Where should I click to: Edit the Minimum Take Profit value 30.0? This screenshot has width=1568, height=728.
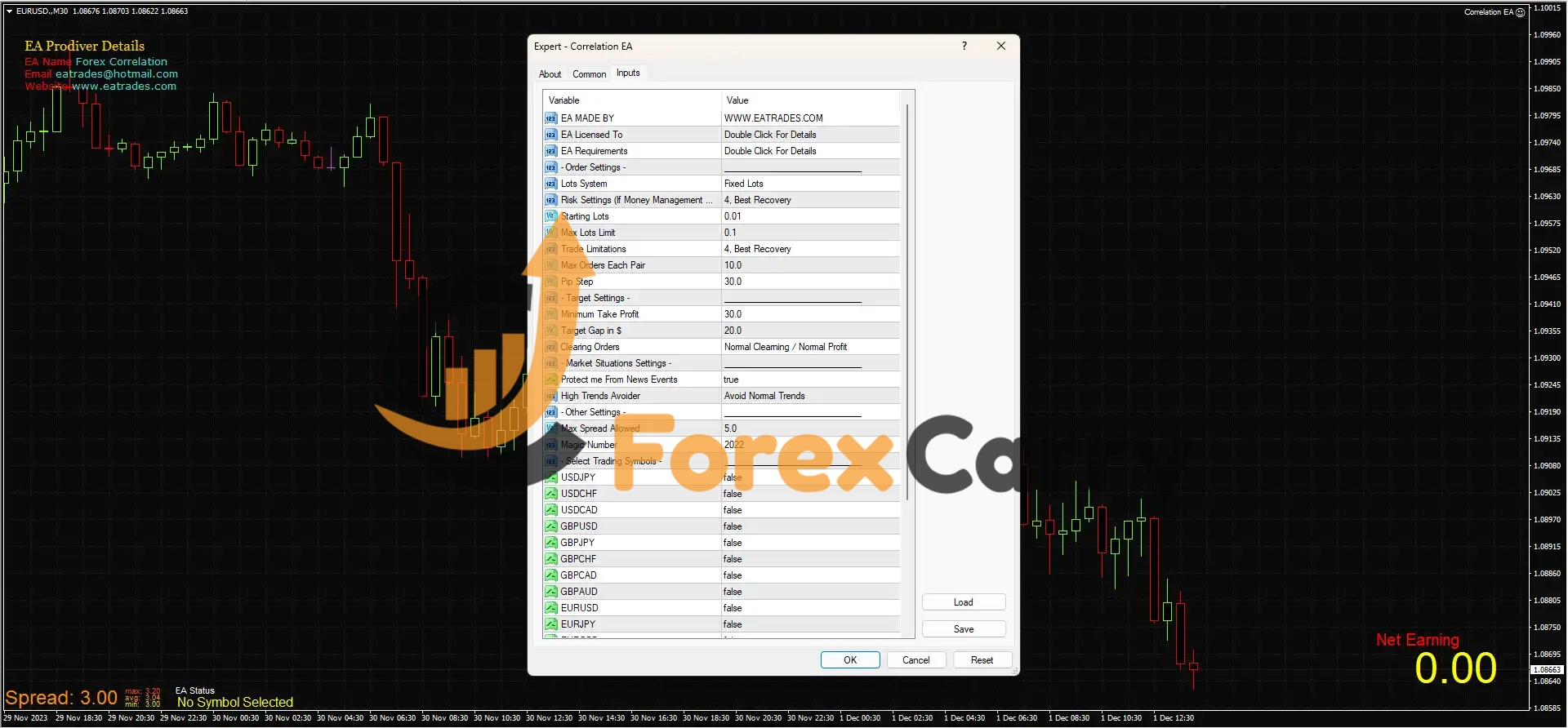[810, 314]
